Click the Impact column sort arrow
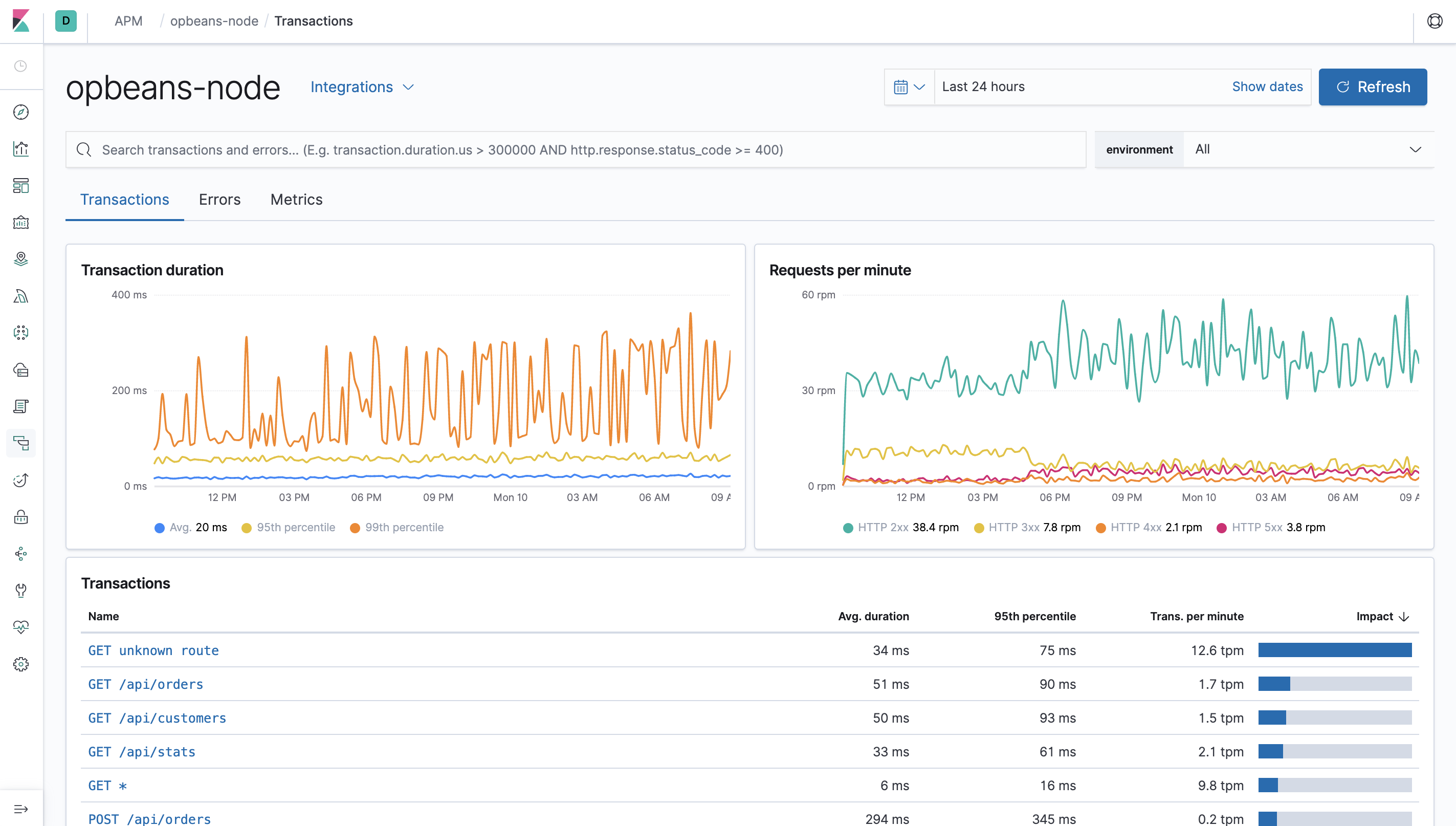This screenshot has height=826, width=1456. tap(1405, 615)
